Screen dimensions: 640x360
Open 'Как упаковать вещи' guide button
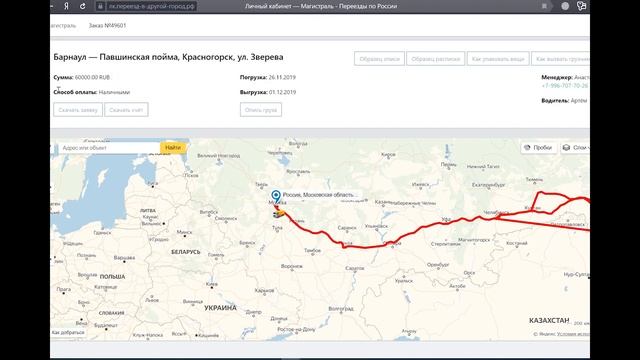point(498,59)
